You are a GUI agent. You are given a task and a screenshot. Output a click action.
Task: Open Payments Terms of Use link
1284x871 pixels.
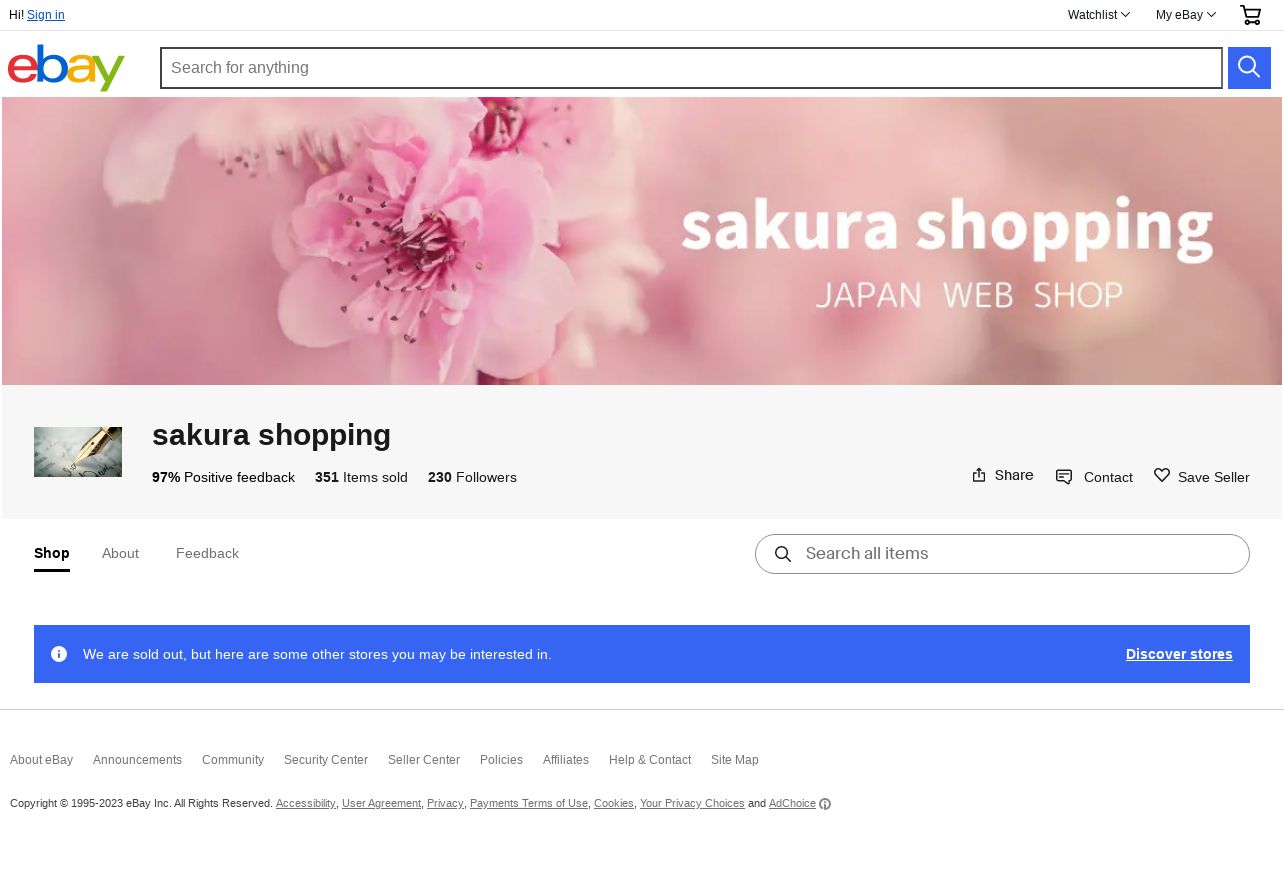coord(529,804)
